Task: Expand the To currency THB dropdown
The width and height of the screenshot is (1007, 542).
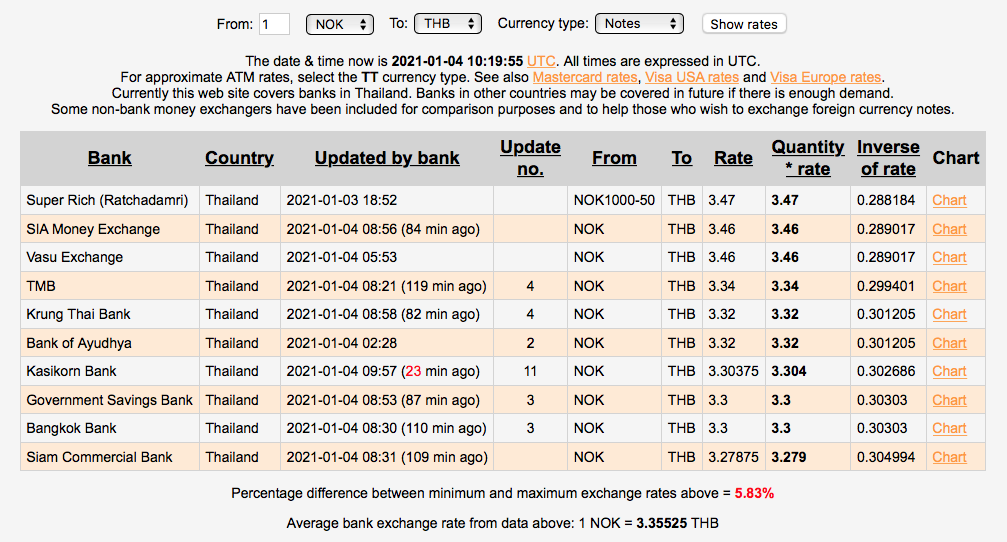Action: pyautogui.click(x=449, y=23)
